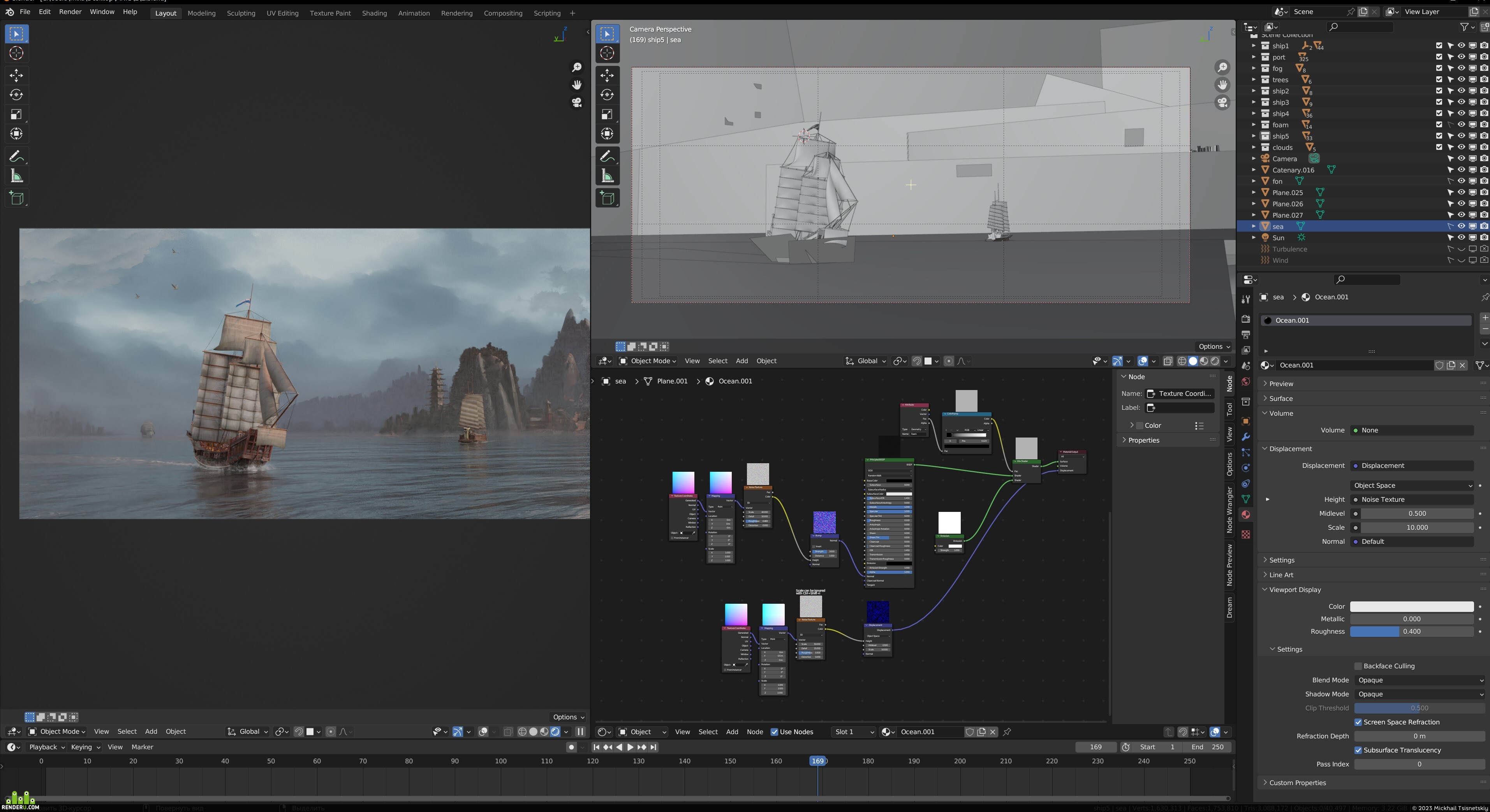1490x812 pixels.
Task: Disable Screen Space Refraction checkbox
Action: point(1358,722)
